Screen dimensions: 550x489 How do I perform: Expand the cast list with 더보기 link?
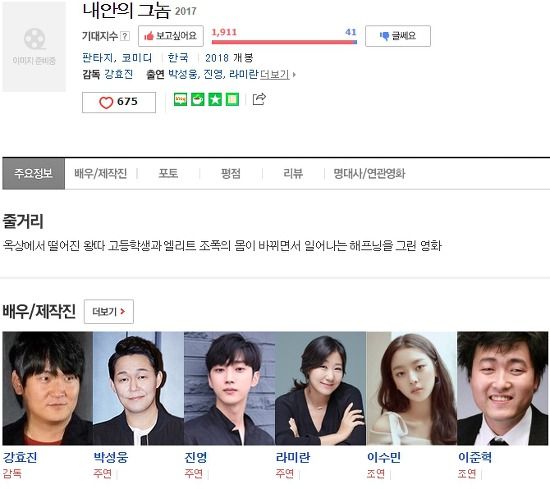pyautogui.click(x=277, y=74)
